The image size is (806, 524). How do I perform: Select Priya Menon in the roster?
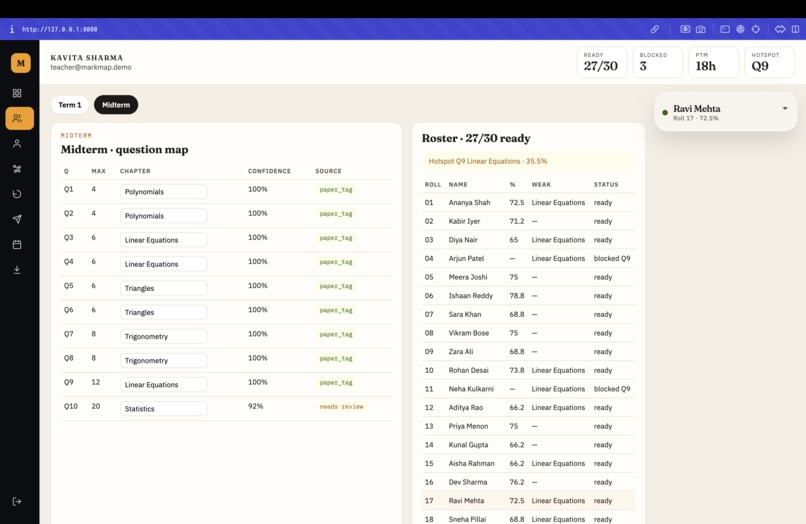click(x=528, y=426)
